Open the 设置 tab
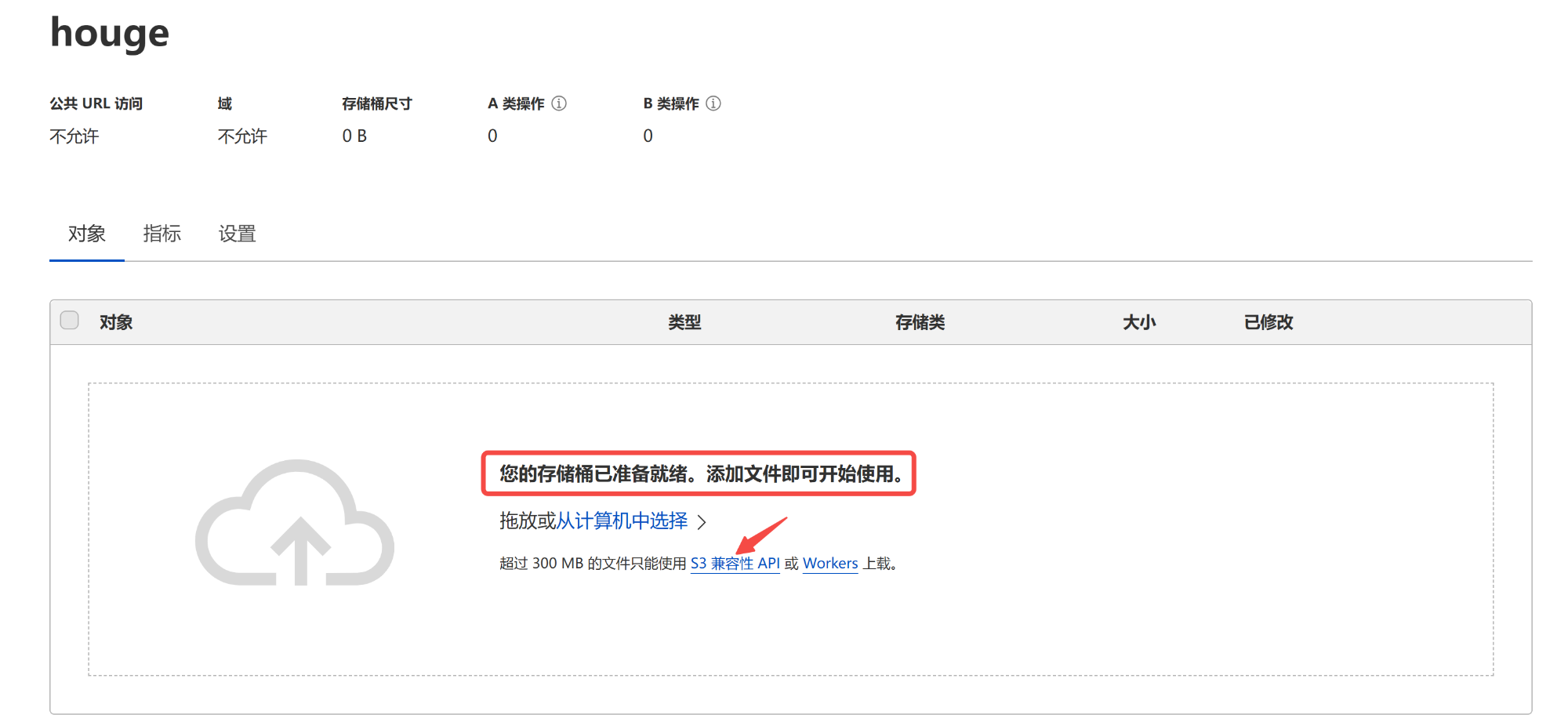Screen dimensions: 1568x722 (238, 234)
